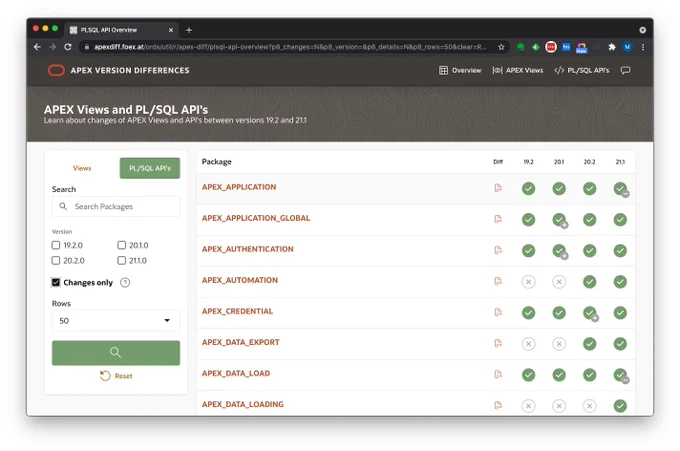Image resolution: width=680 pixels, height=451 pixels.
Task: Open diff icon for APEX_AUTOMATION
Action: (x=498, y=281)
